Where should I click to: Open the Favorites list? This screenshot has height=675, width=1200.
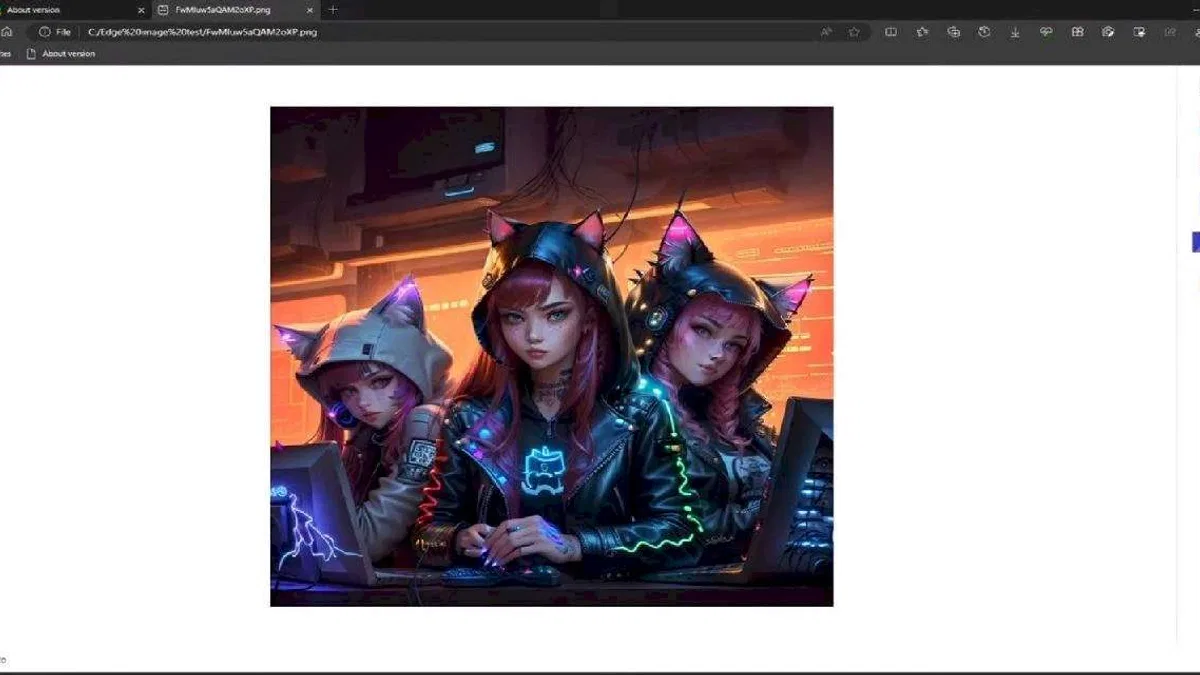click(x=922, y=32)
